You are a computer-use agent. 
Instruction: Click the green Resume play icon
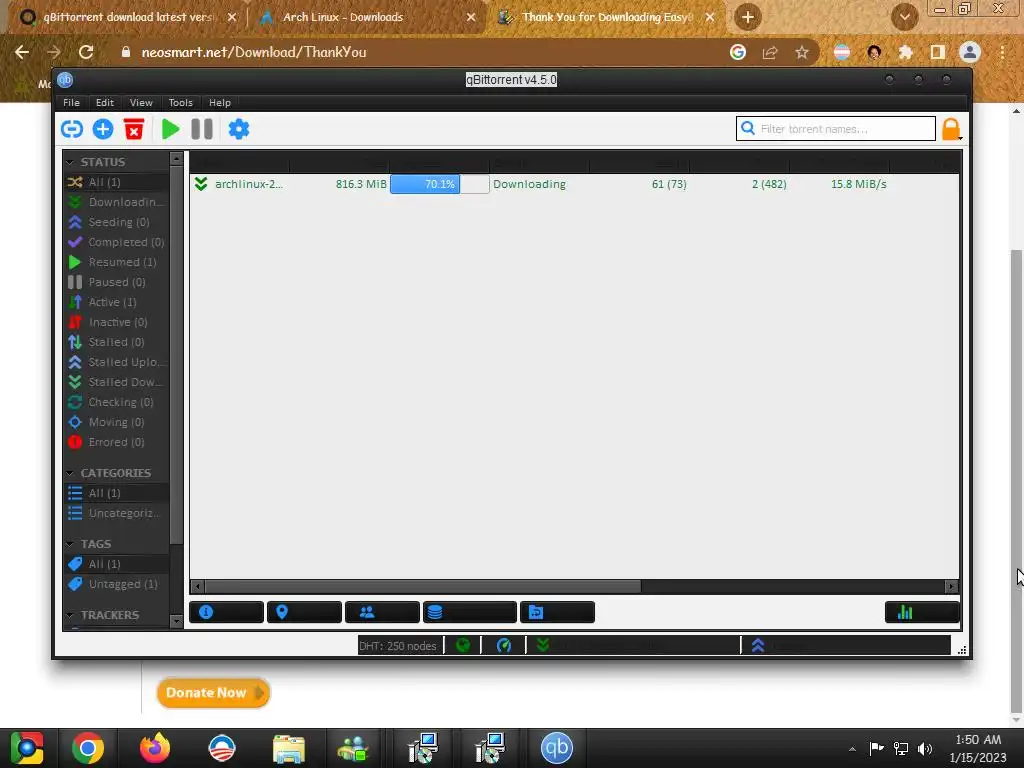click(x=170, y=129)
